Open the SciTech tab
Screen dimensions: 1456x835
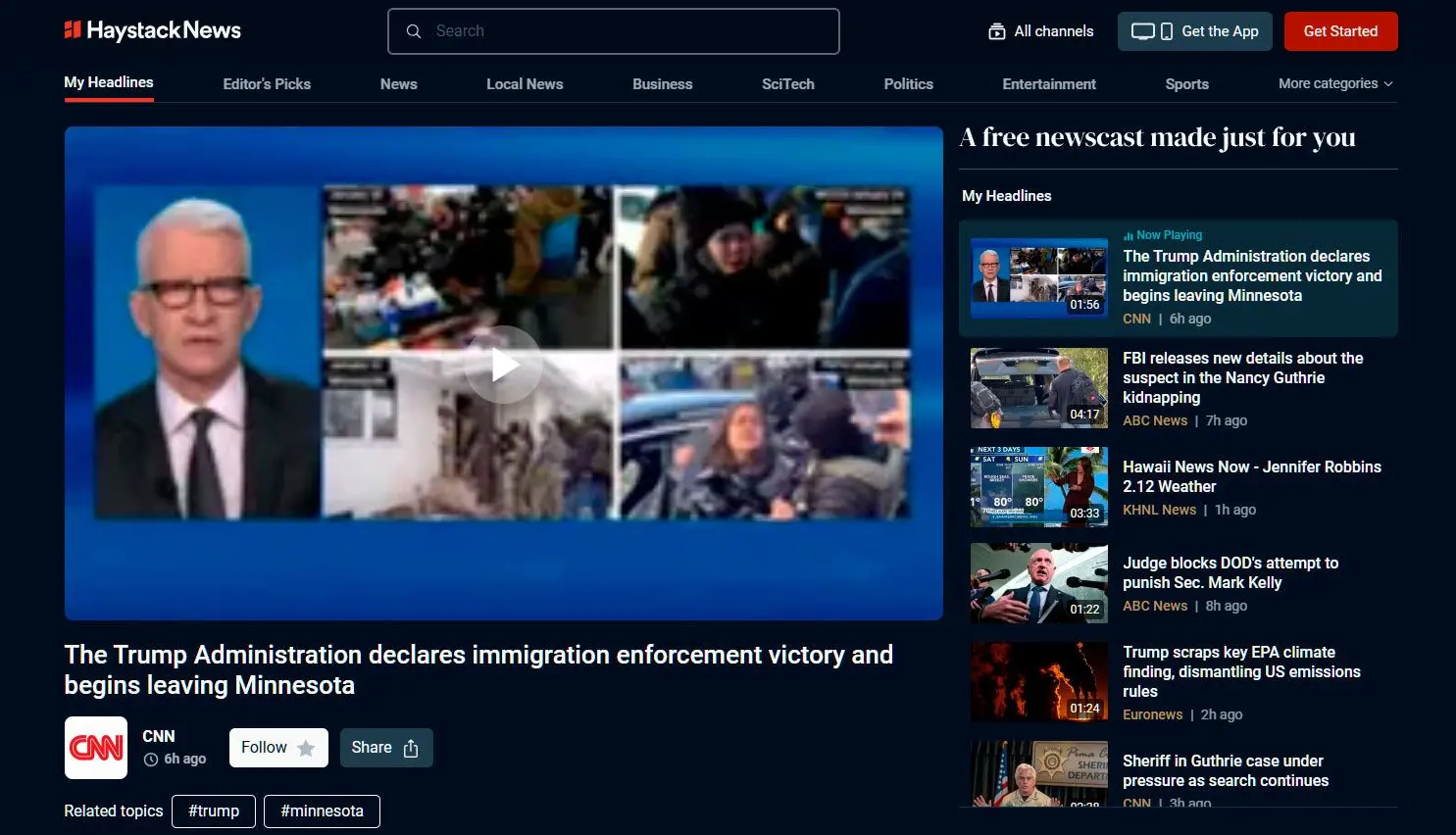(787, 84)
